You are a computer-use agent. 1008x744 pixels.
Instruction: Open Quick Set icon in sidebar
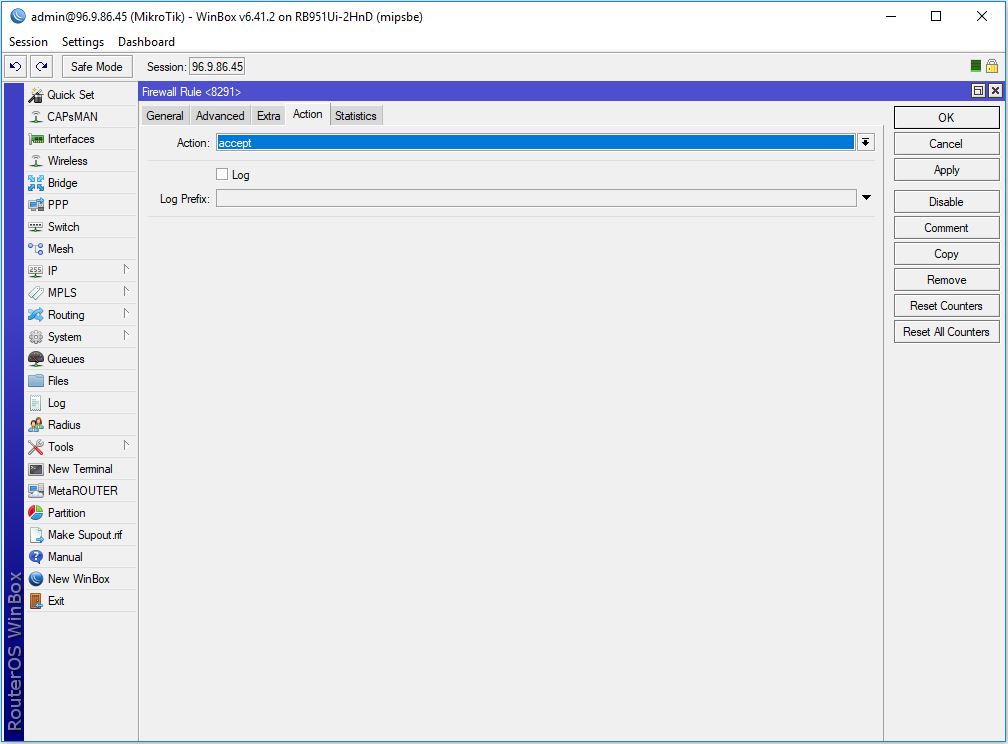[x=36, y=95]
